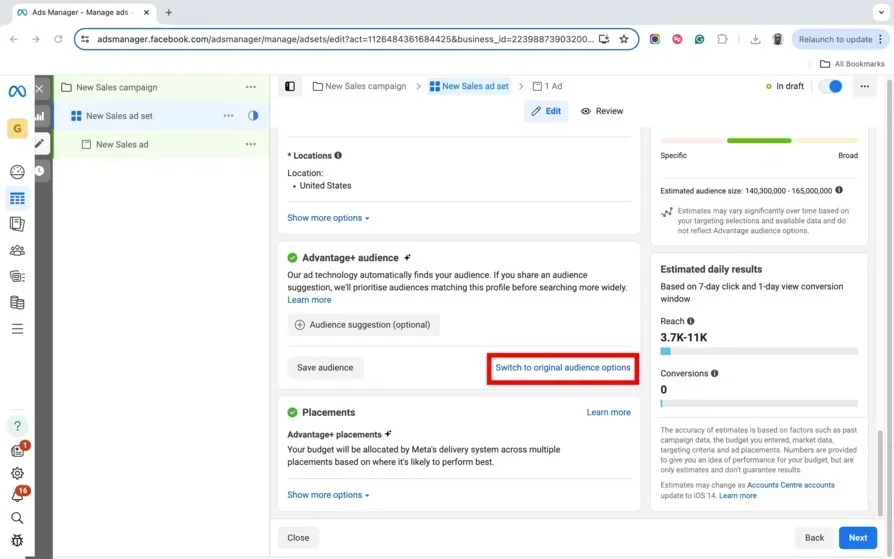Open All tools hamburger menu
Viewport: 894px width, 559px height.
coord(17,329)
